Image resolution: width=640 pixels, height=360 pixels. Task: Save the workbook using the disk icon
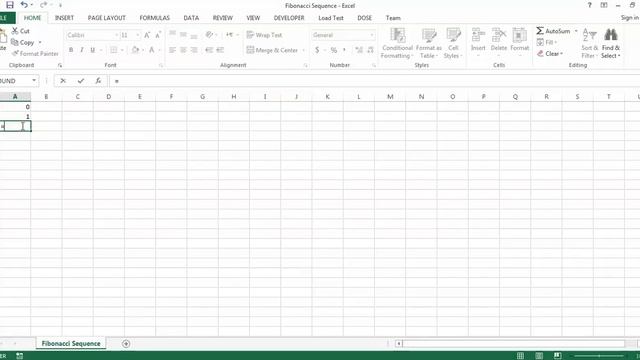tap(9, 5)
